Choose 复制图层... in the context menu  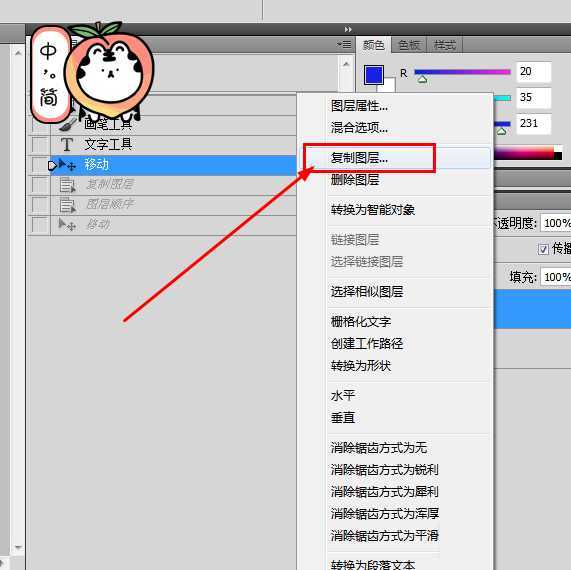pyautogui.click(x=359, y=158)
